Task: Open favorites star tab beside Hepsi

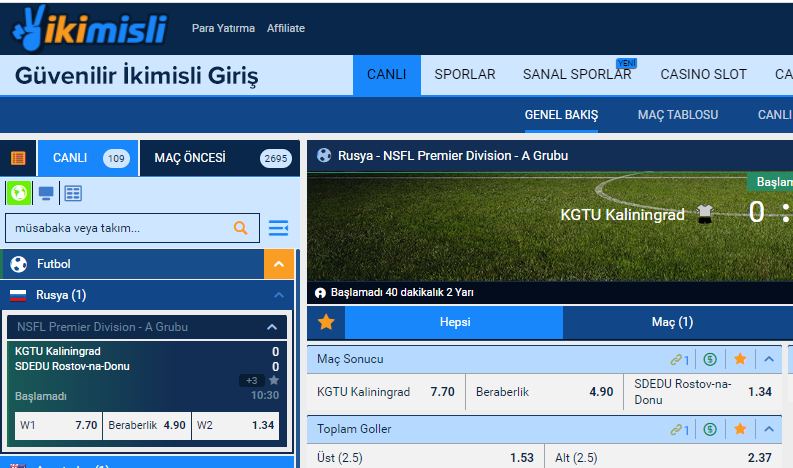Action: tap(326, 322)
